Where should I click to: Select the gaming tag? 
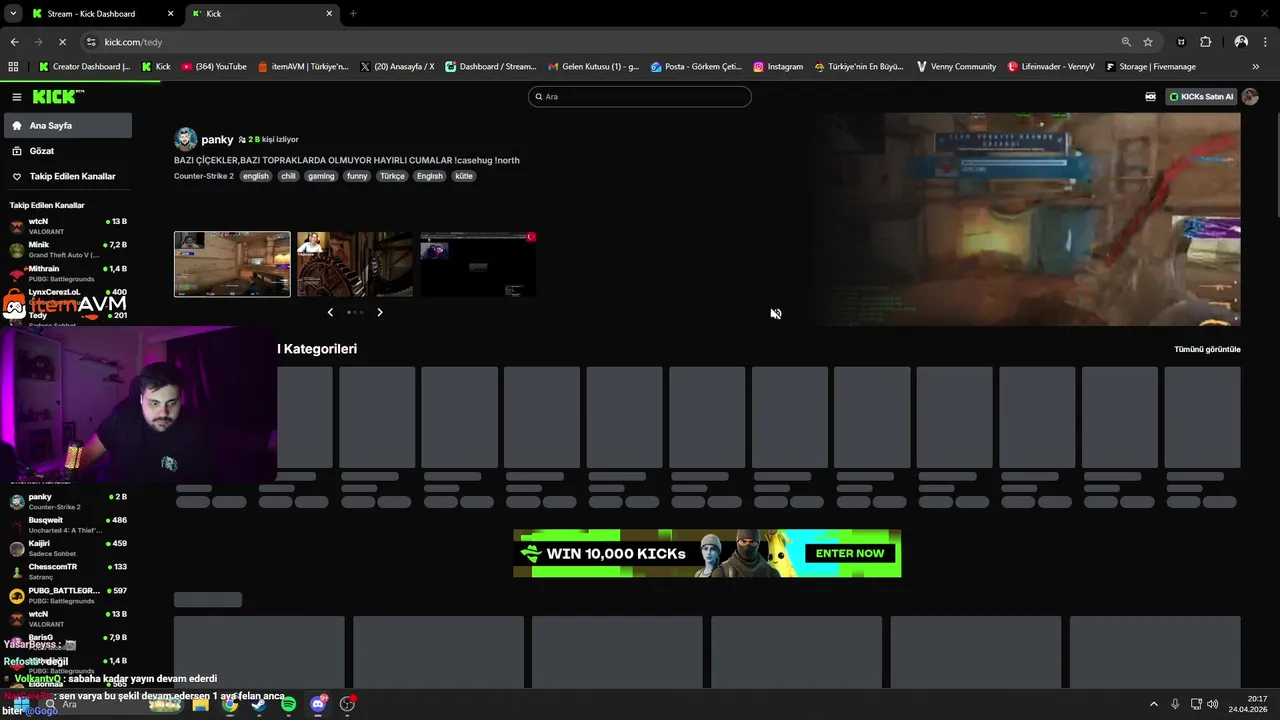[x=321, y=176]
